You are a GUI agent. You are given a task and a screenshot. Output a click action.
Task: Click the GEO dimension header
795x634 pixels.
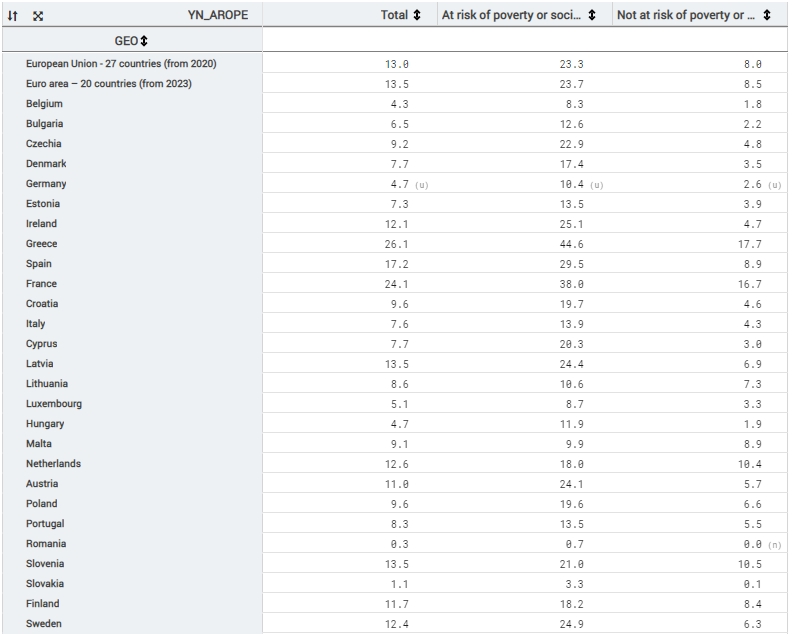[x=126, y=41]
